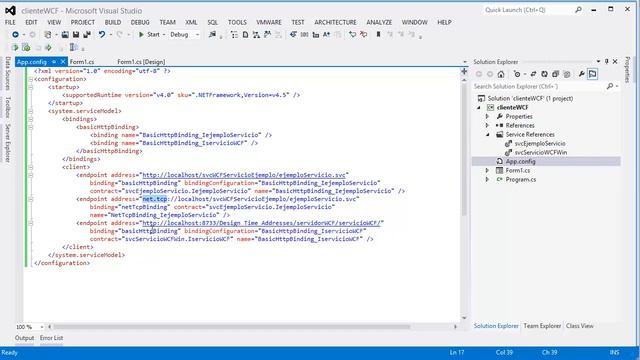Open the 100 % zoom level dropdown
This screenshot has height=360, width=640.
[x=41, y=327]
